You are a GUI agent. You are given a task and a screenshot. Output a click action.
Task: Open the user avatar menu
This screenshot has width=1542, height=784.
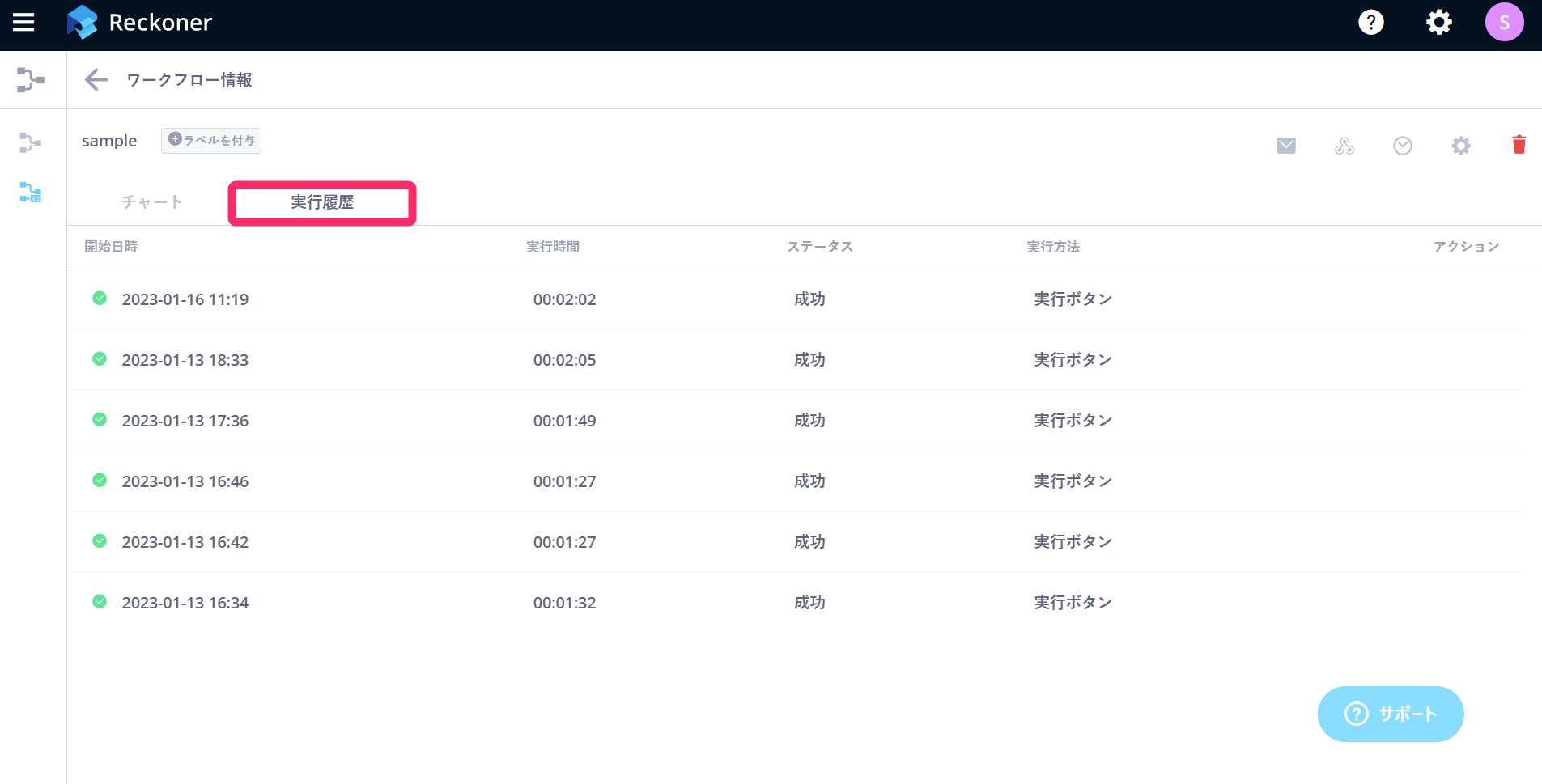click(1504, 23)
